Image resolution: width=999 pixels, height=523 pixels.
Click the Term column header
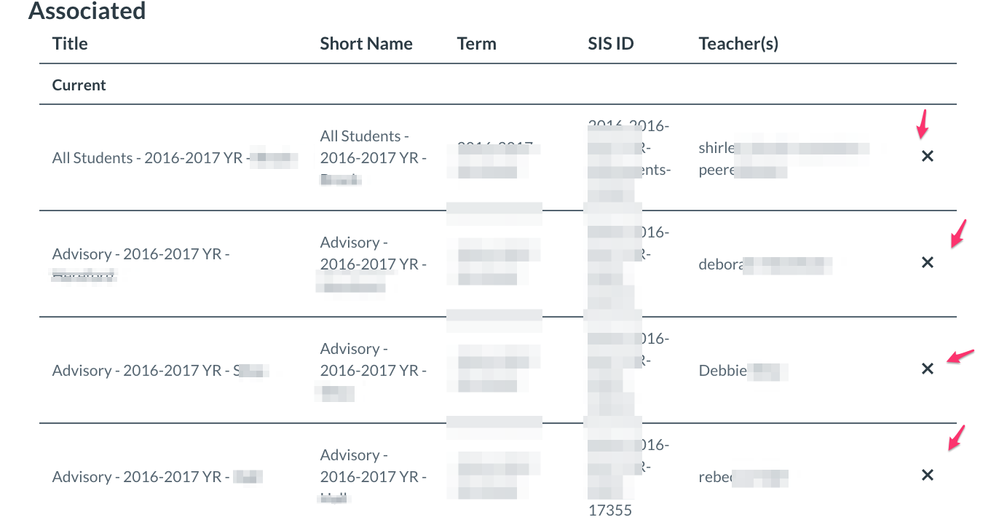tap(477, 43)
